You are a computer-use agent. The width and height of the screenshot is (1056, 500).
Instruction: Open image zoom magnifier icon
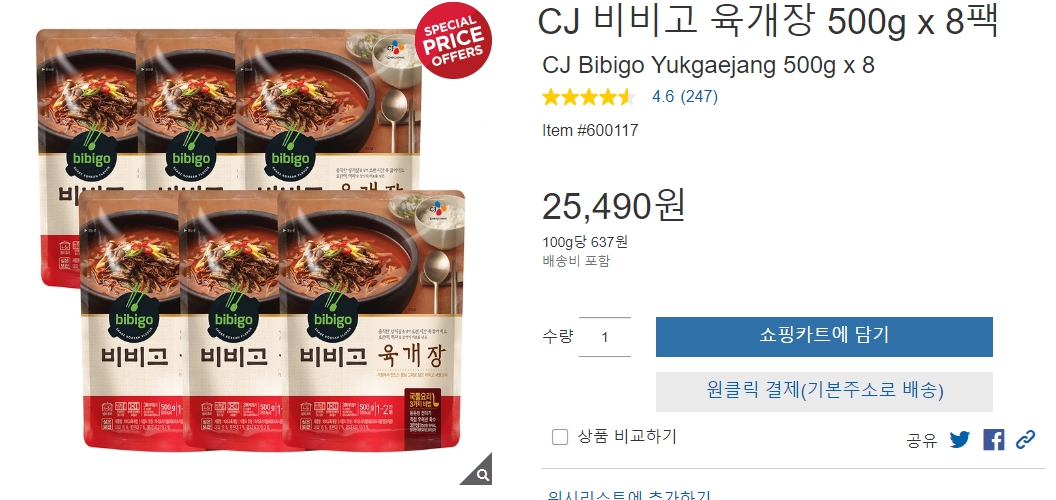[476, 469]
